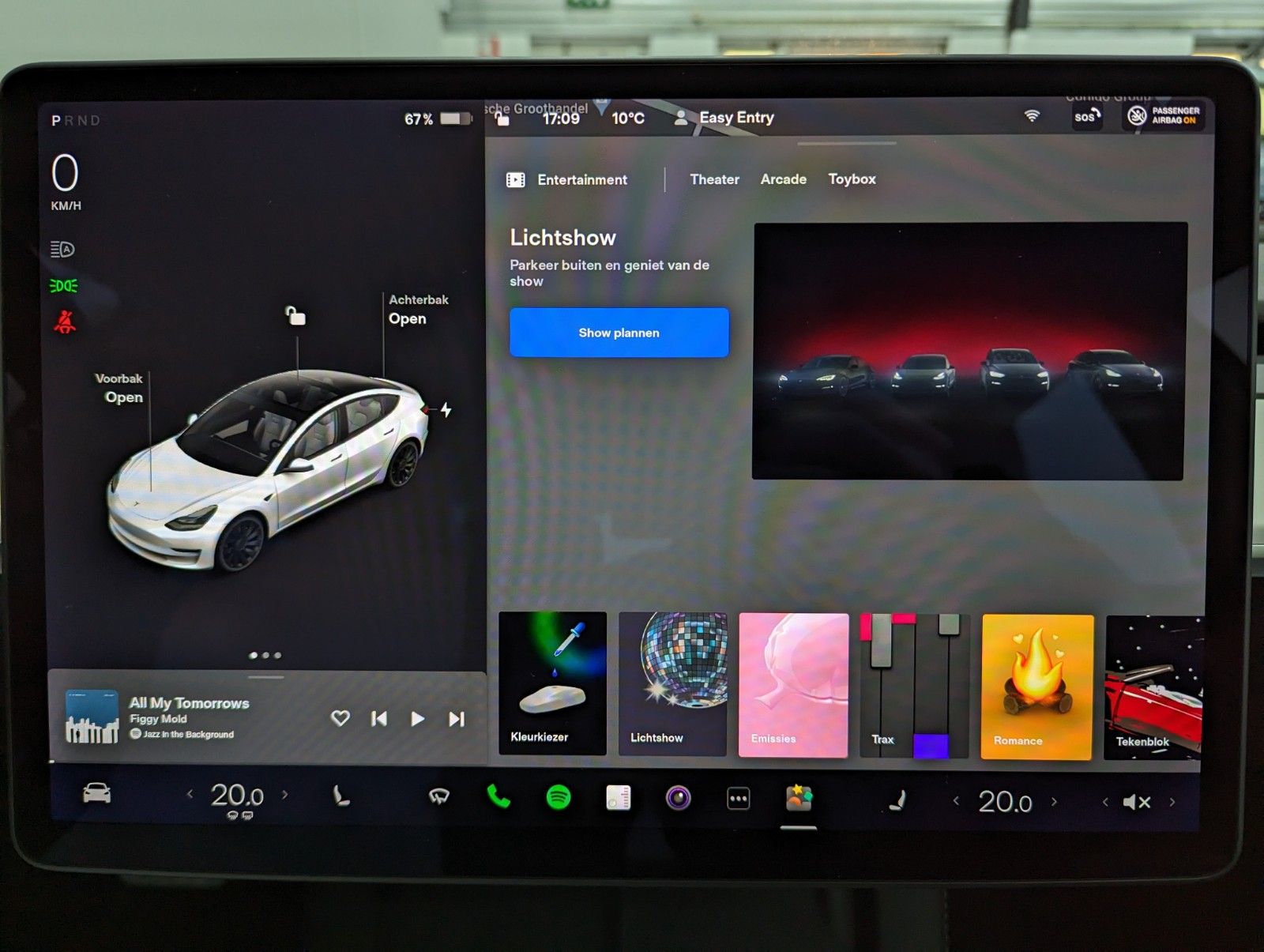Tap Achterbak Open to close trunk
The width and height of the screenshot is (1264, 952).
(418, 310)
